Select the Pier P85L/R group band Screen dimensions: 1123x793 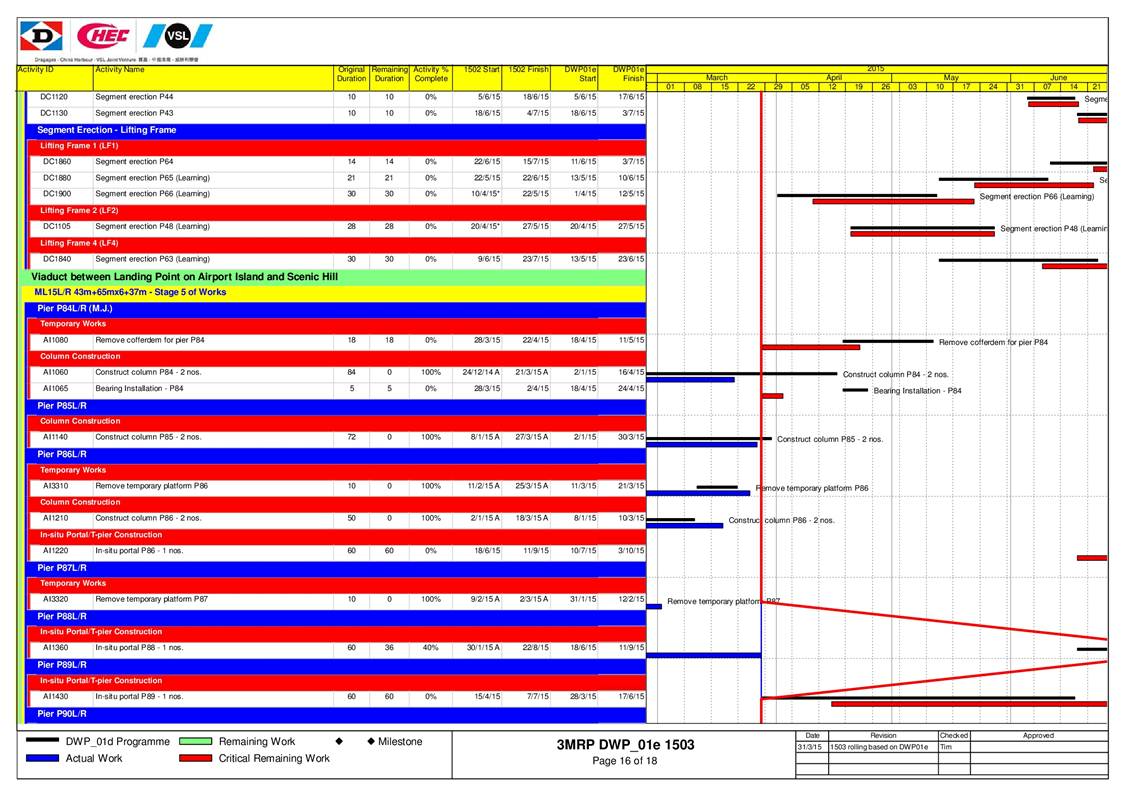336,405
